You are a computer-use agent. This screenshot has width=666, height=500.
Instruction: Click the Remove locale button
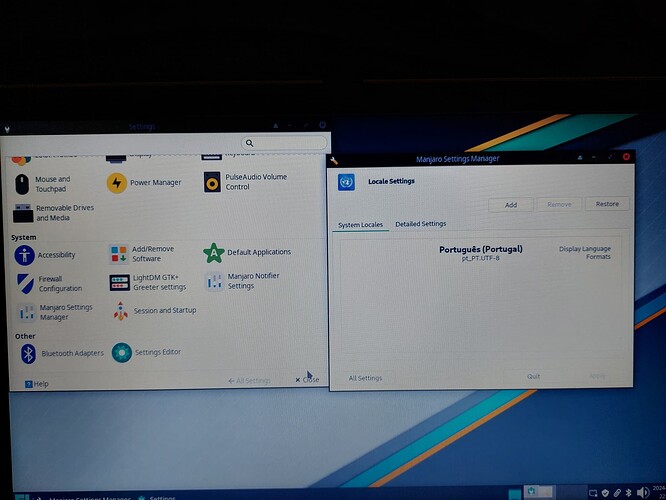point(559,204)
